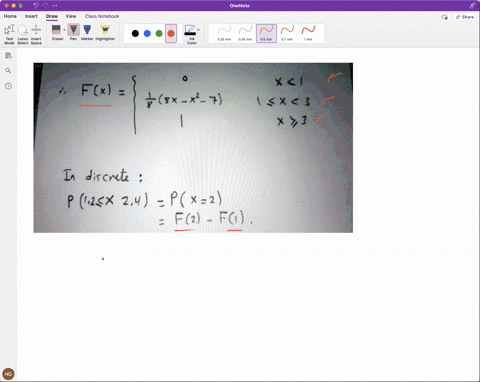The image size is (480, 382).
Task: Click the Insert Space tool
Action: point(36,34)
